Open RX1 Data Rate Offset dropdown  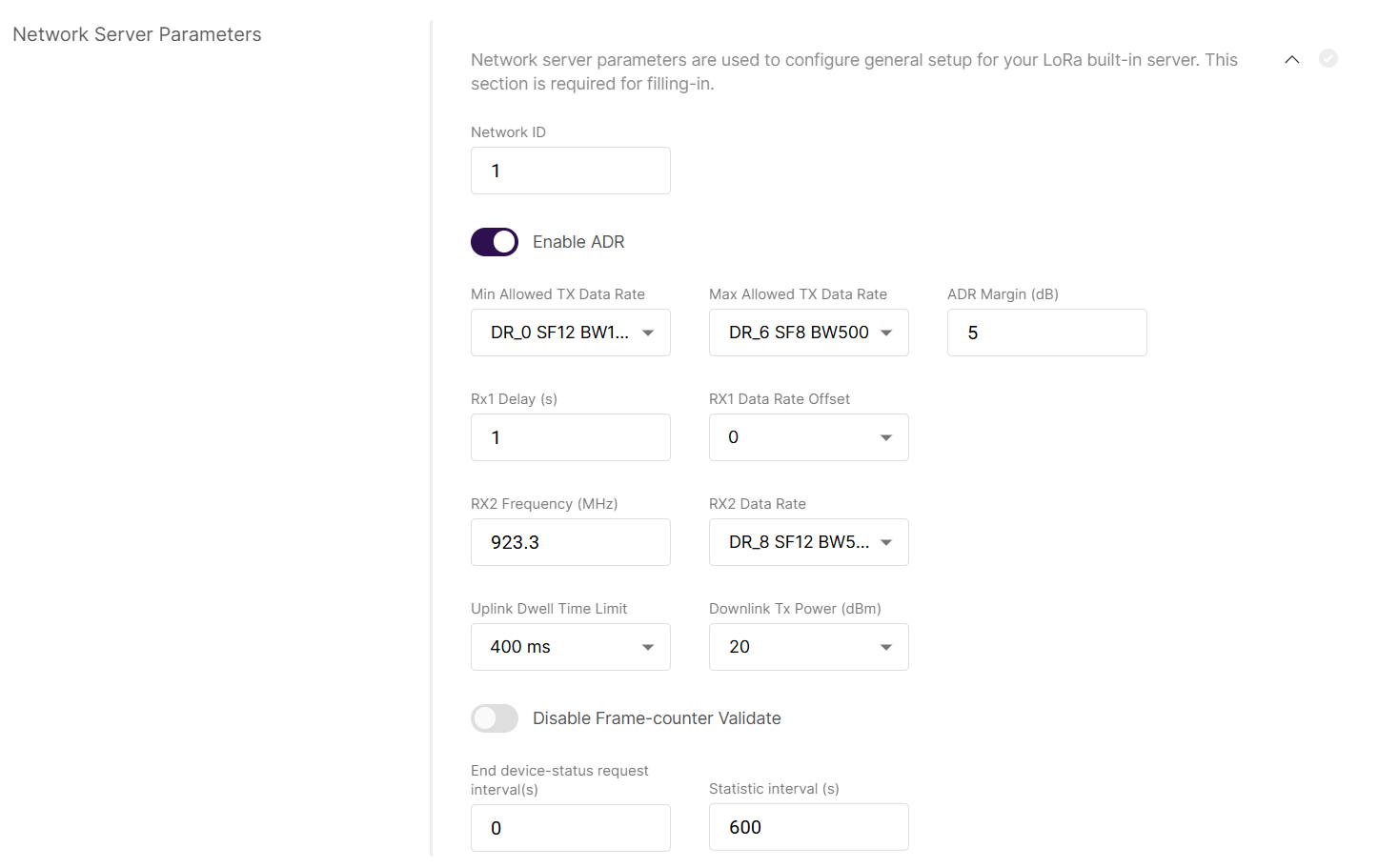tap(809, 437)
